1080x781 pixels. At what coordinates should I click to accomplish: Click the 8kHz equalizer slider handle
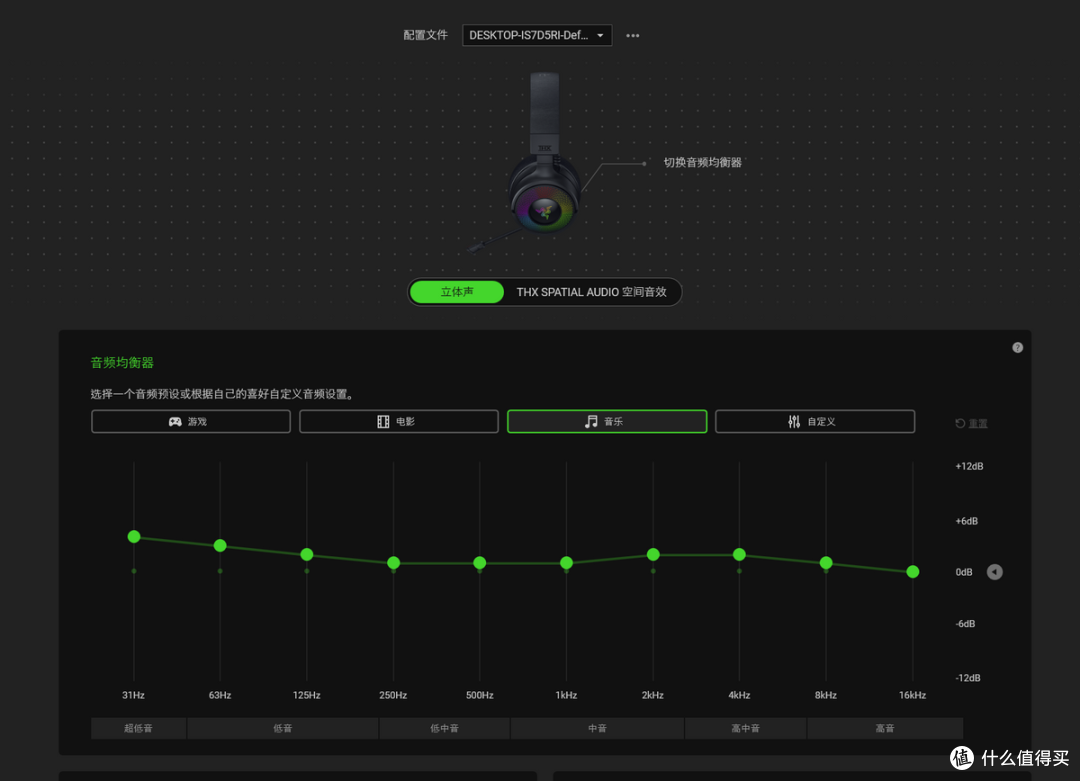click(826, 563)
